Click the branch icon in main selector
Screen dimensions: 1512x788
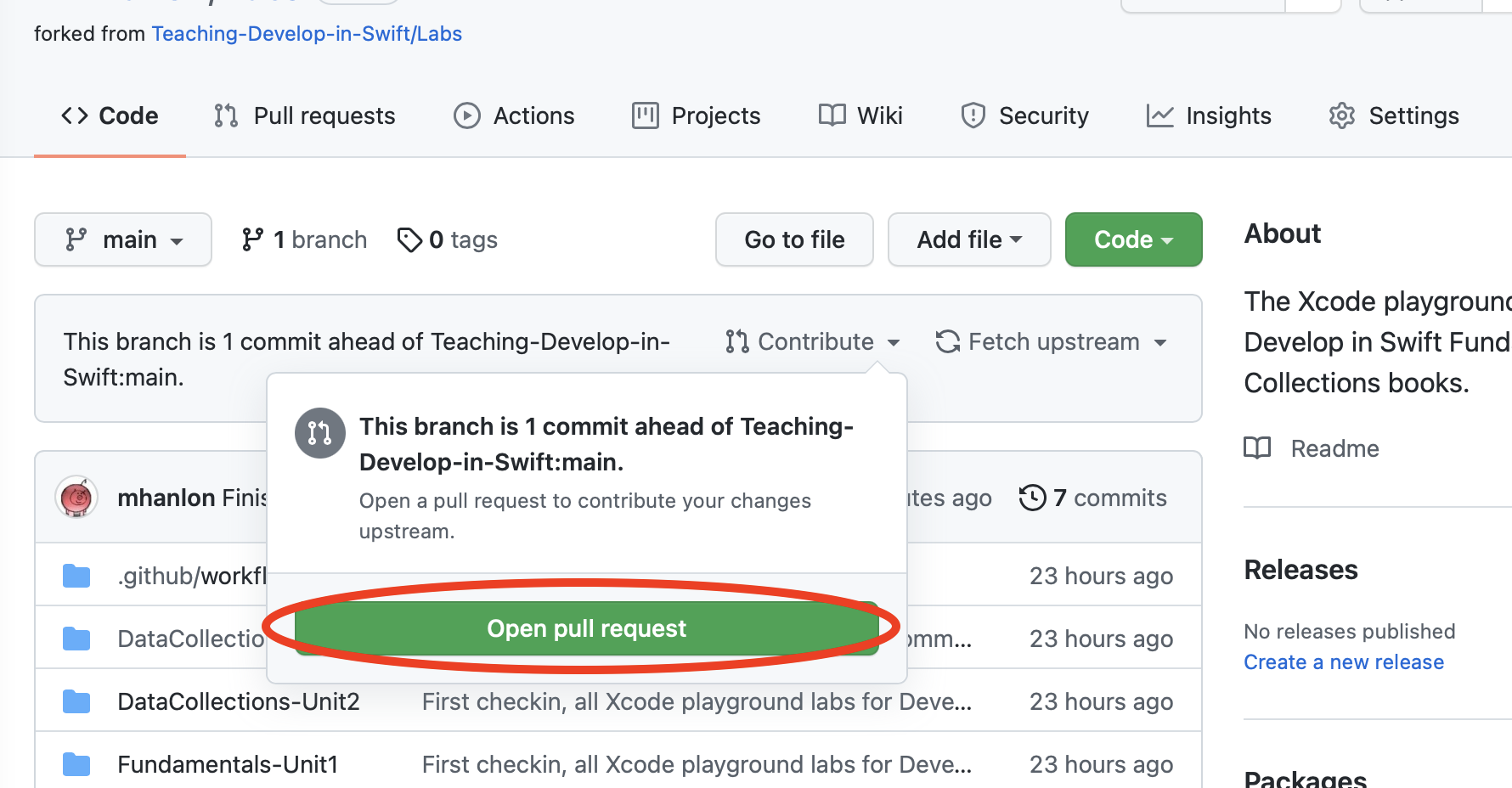[76, 239]
